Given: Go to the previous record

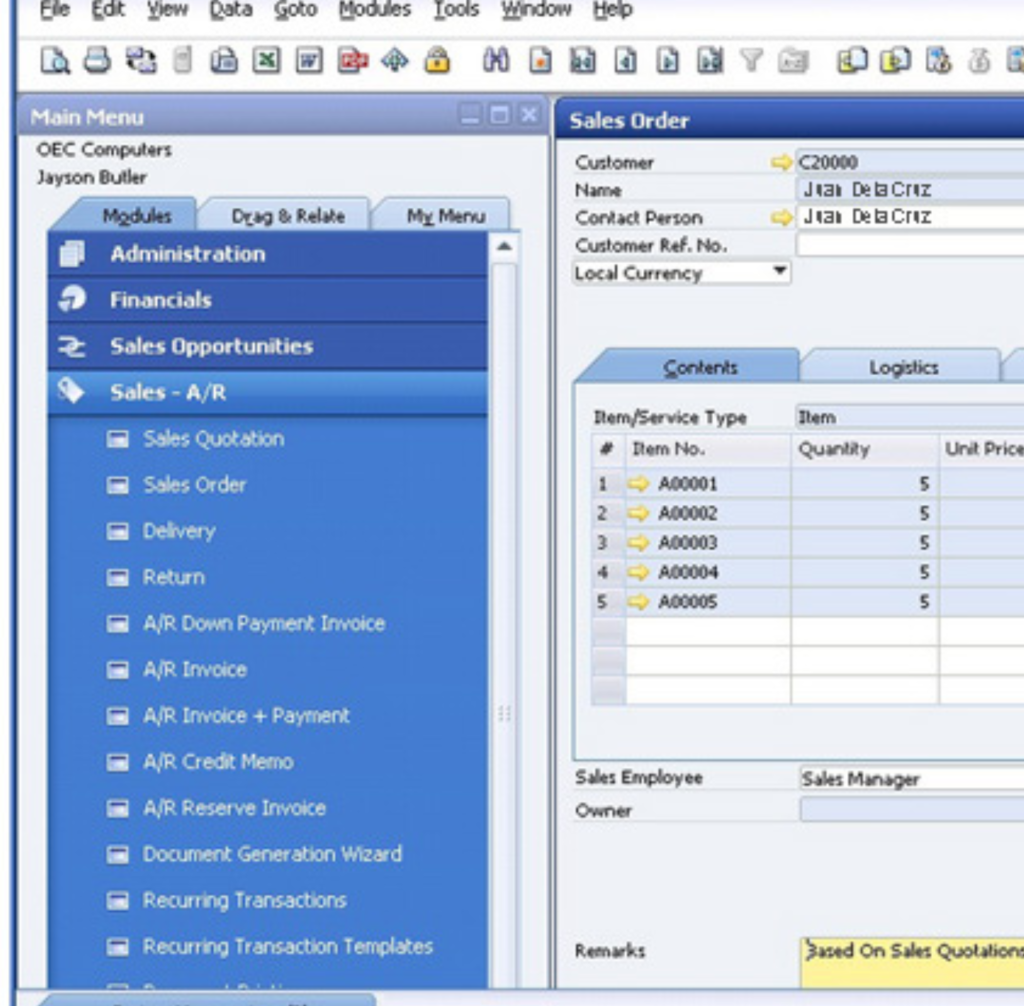Looking at the screenshot, I should click(626, 61).
